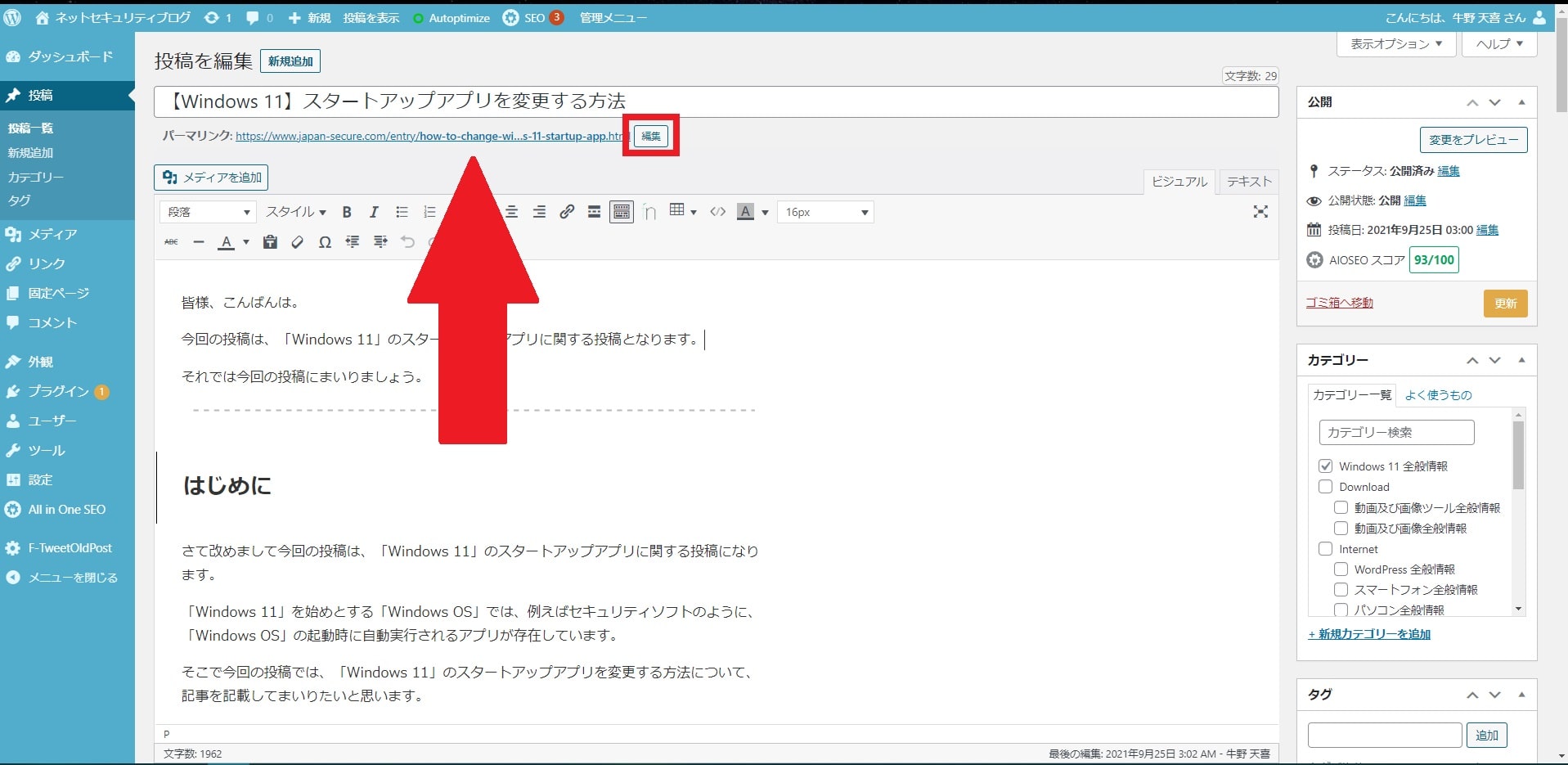Open All in One SEO menu
Viewport: 1568px width, 765px height.
tap(67, 509)
